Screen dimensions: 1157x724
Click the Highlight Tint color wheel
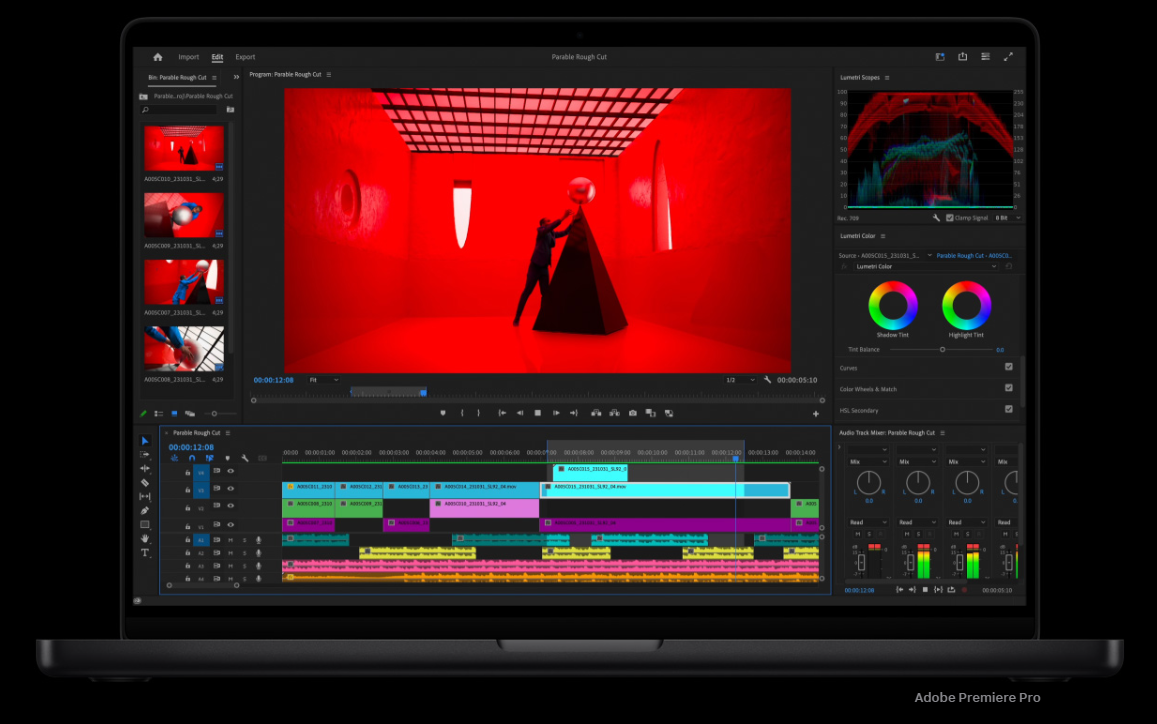966,305
